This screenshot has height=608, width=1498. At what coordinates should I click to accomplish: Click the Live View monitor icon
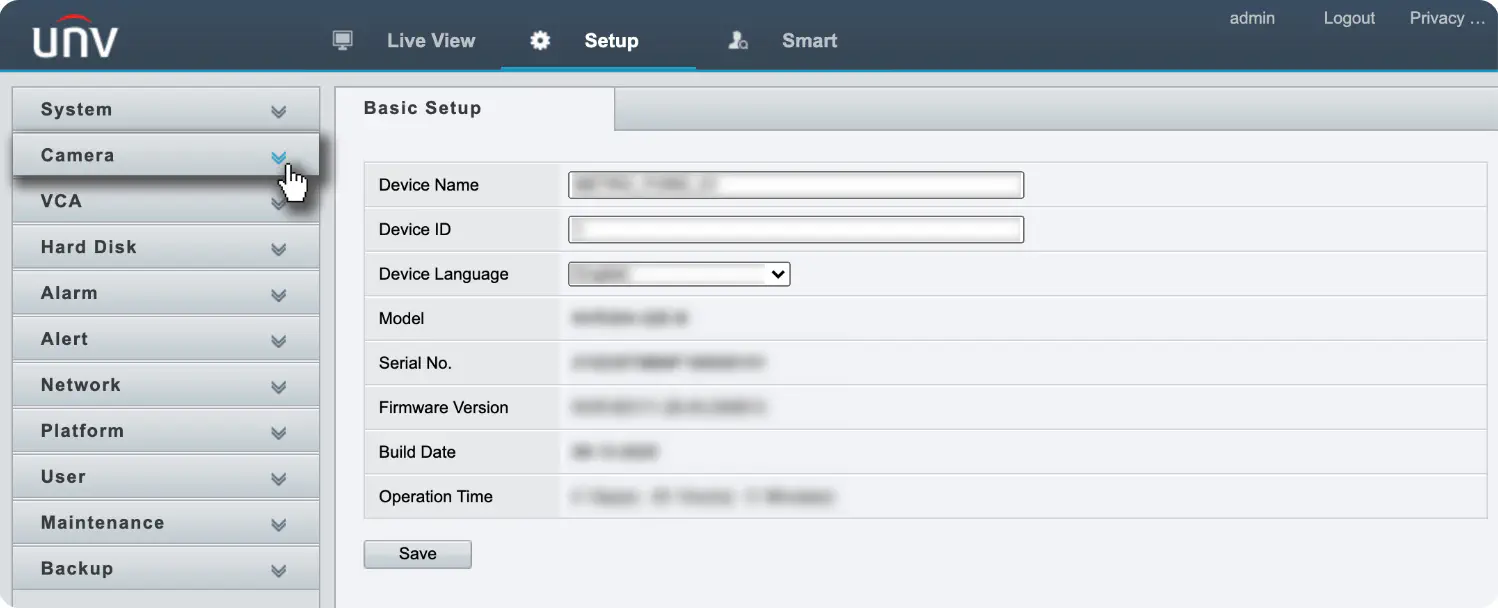(x=343, y=41)
